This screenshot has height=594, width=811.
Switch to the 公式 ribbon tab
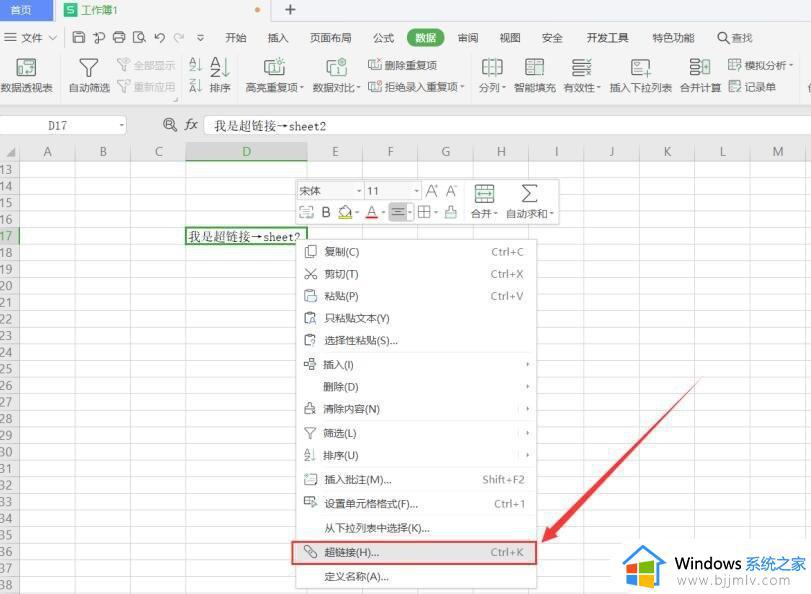coord(383,38)
